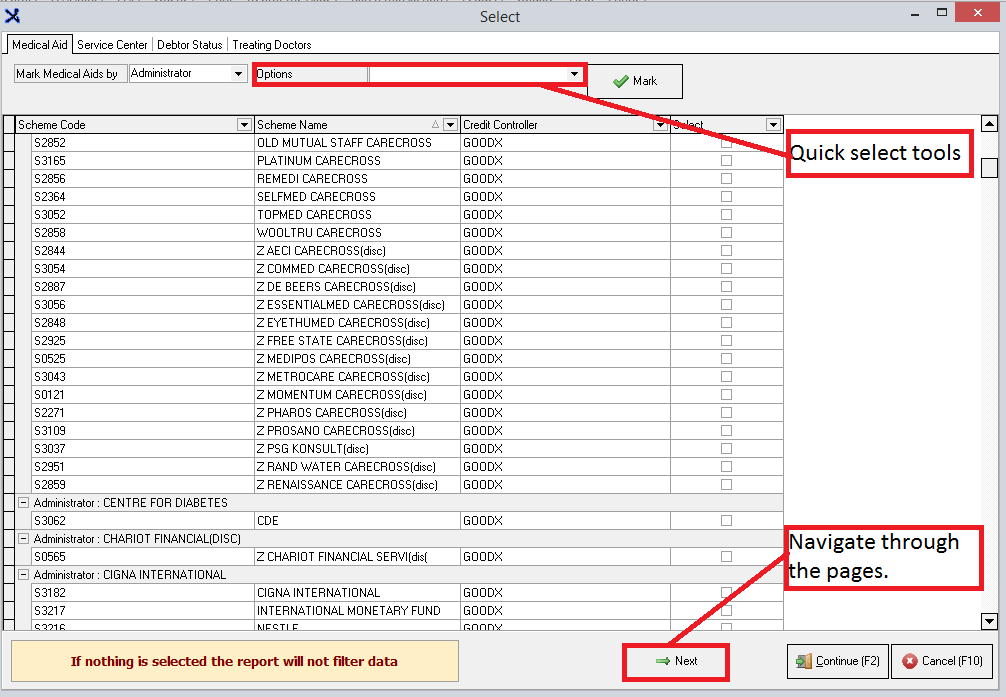Click the sort triangle in the Scheme Name header

[x=435, y=125]
